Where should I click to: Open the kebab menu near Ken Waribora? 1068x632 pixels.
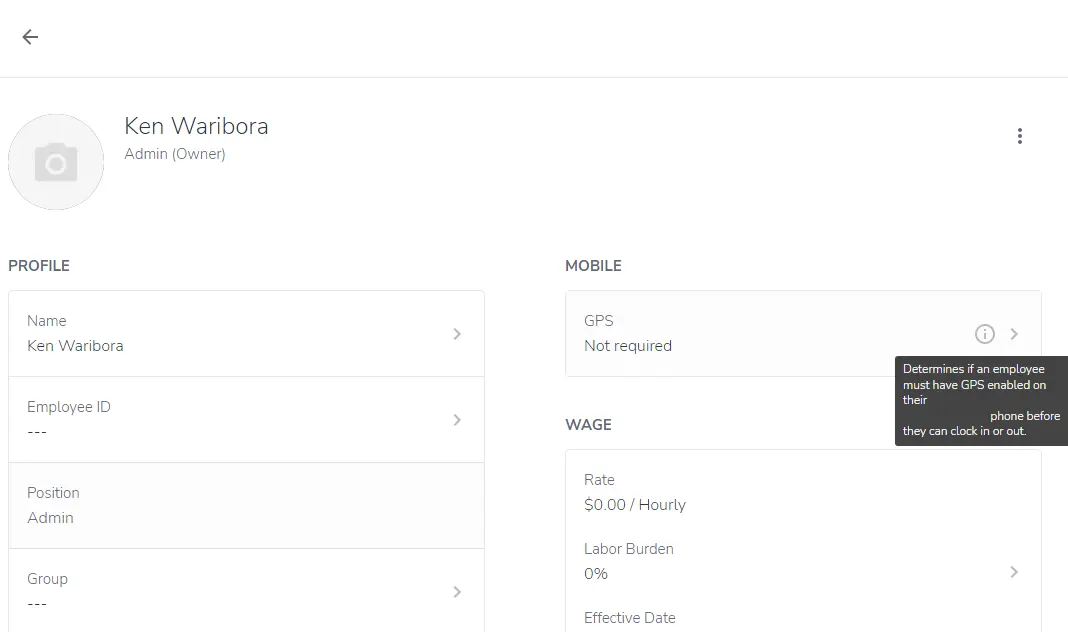[1020, 135]
